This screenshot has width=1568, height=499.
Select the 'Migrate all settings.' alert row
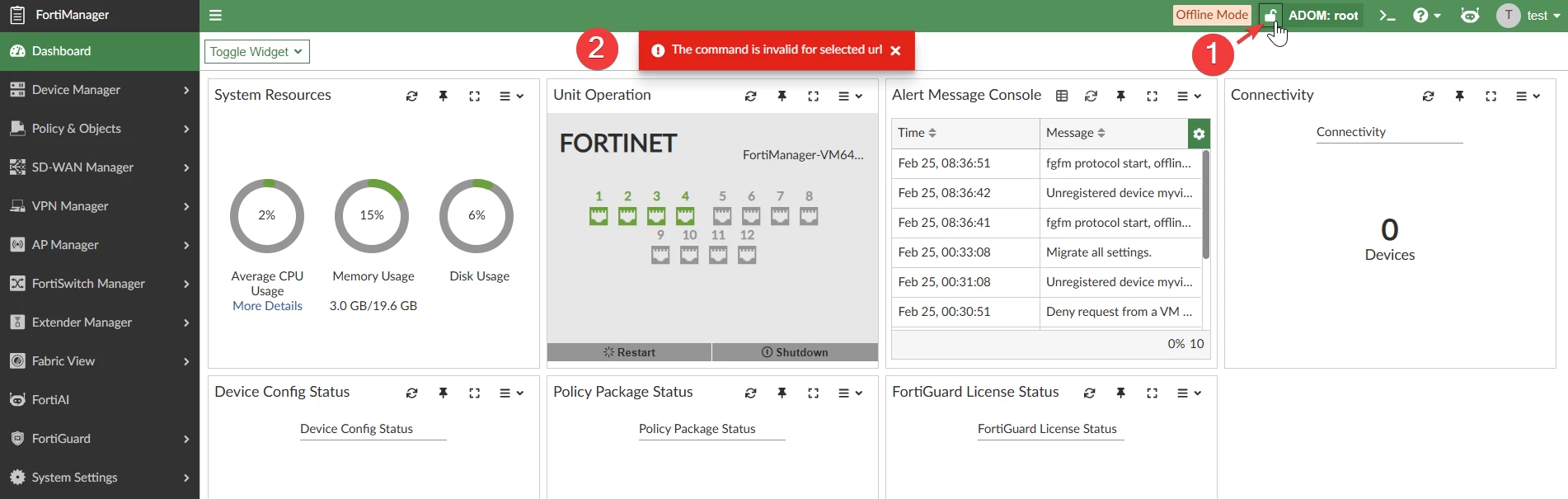click(1046, 252)
